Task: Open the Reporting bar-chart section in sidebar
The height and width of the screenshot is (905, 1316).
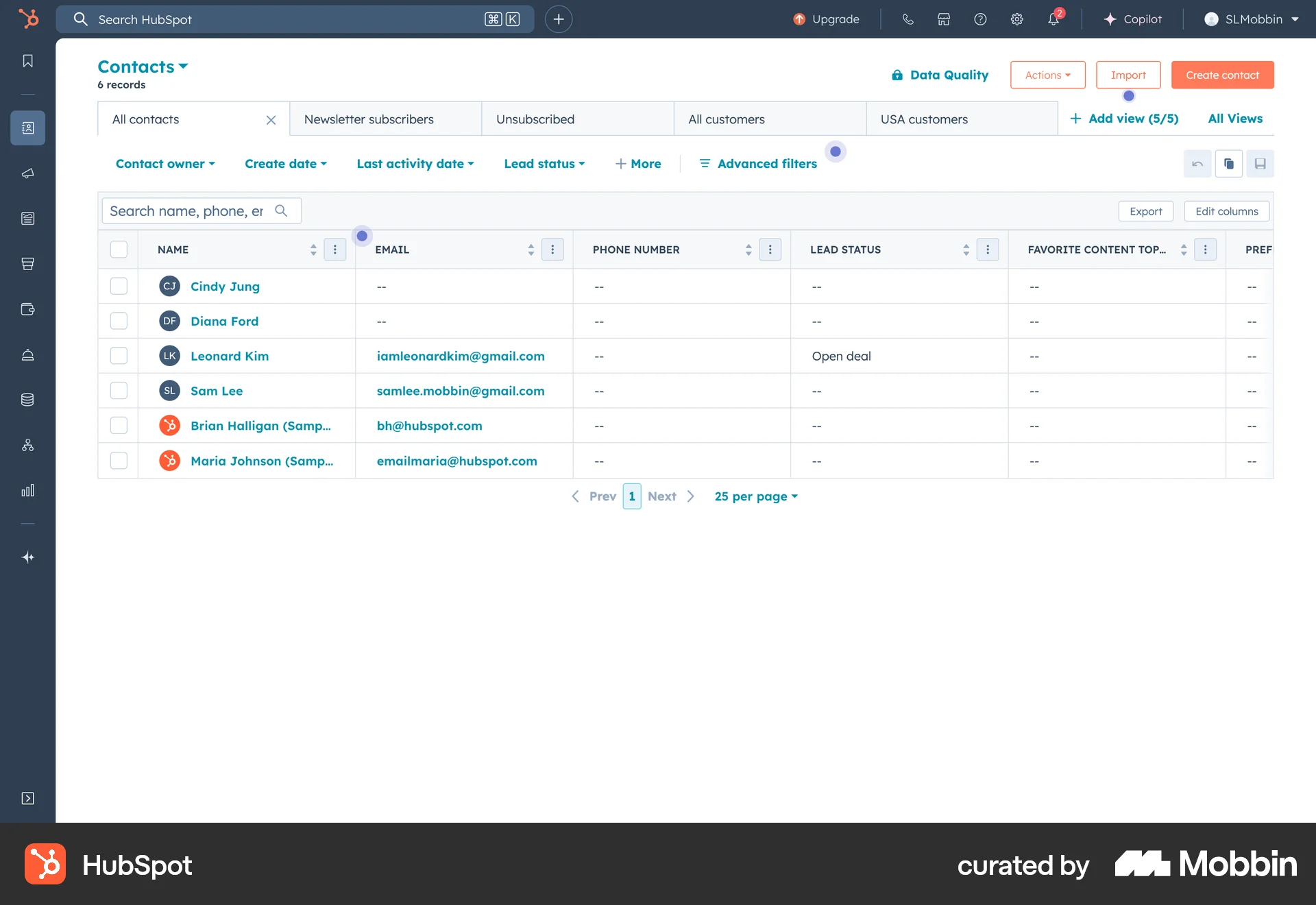Action: click(27, 490)
